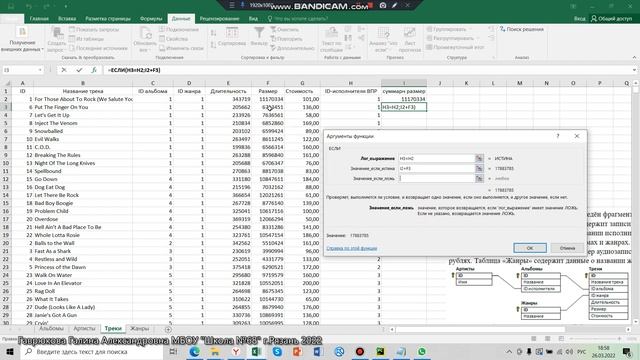Click Повторить filter icon

pos(273,39)
